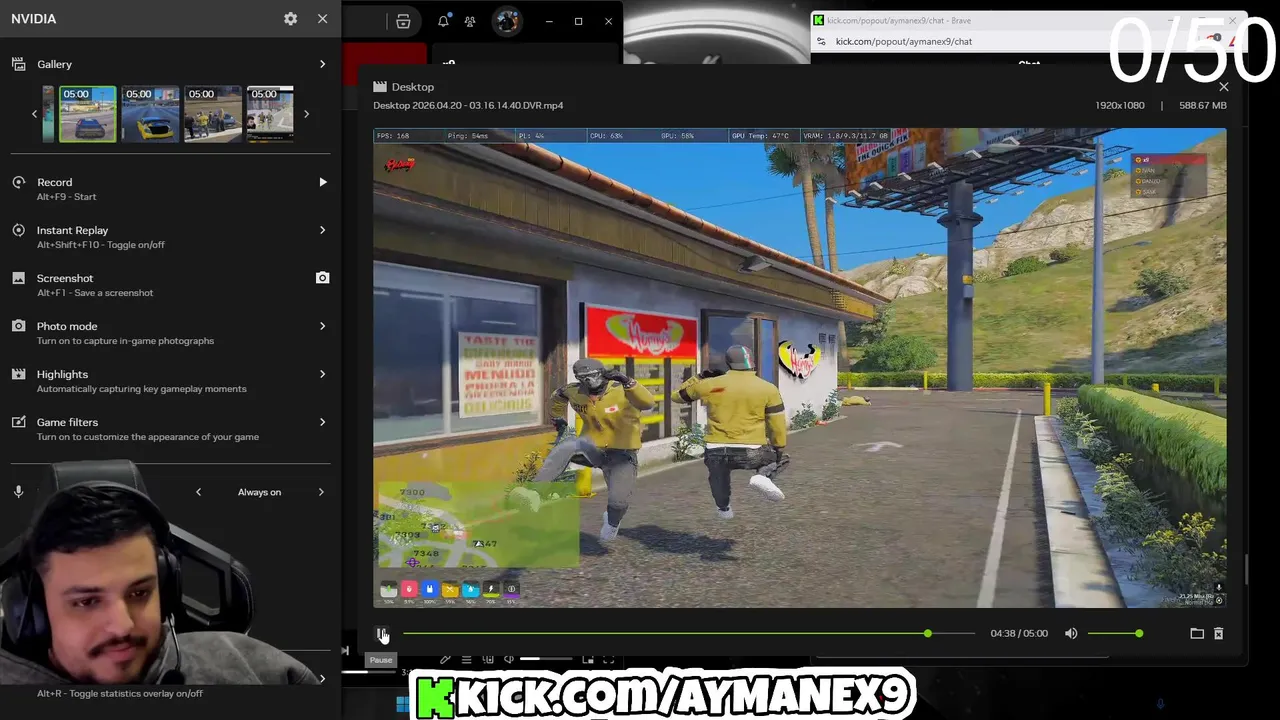This screenshot has height=720, width=1280.
Task: Open the Windows Start button
Action: pos(402,704)
